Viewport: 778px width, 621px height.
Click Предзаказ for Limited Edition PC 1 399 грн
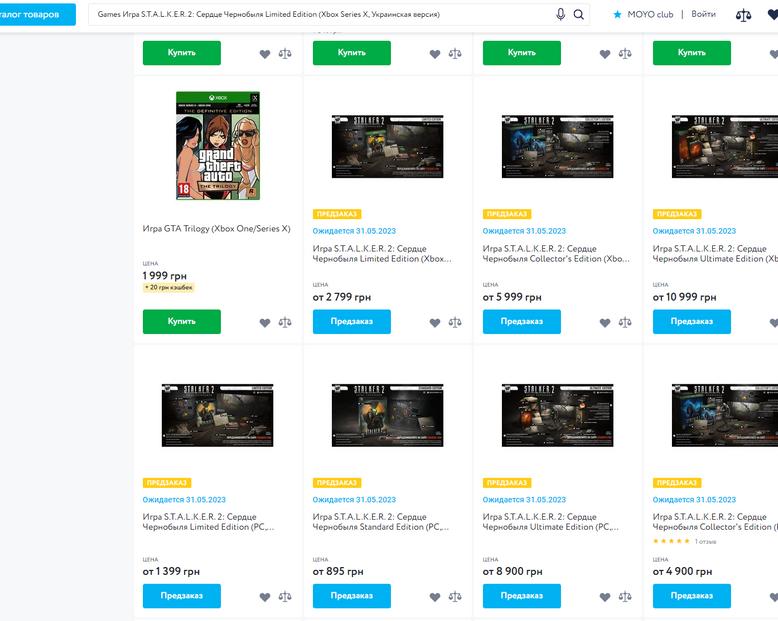(182, 596)
